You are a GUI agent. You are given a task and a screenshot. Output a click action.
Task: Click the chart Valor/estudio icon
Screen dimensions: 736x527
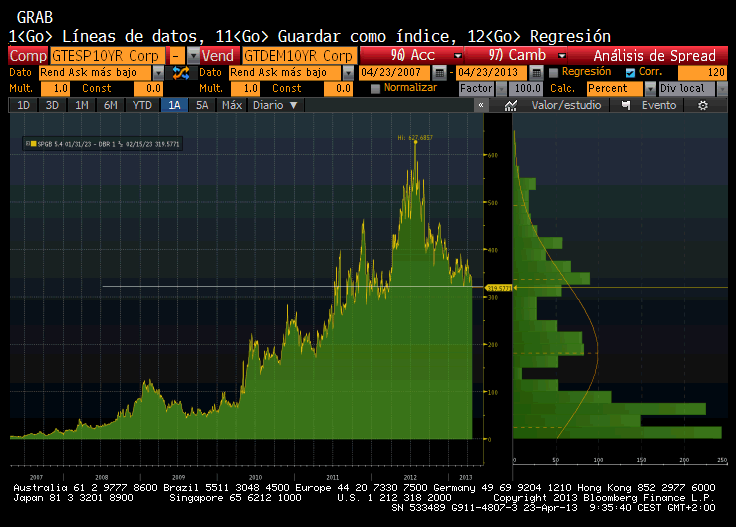pos(511,106)
